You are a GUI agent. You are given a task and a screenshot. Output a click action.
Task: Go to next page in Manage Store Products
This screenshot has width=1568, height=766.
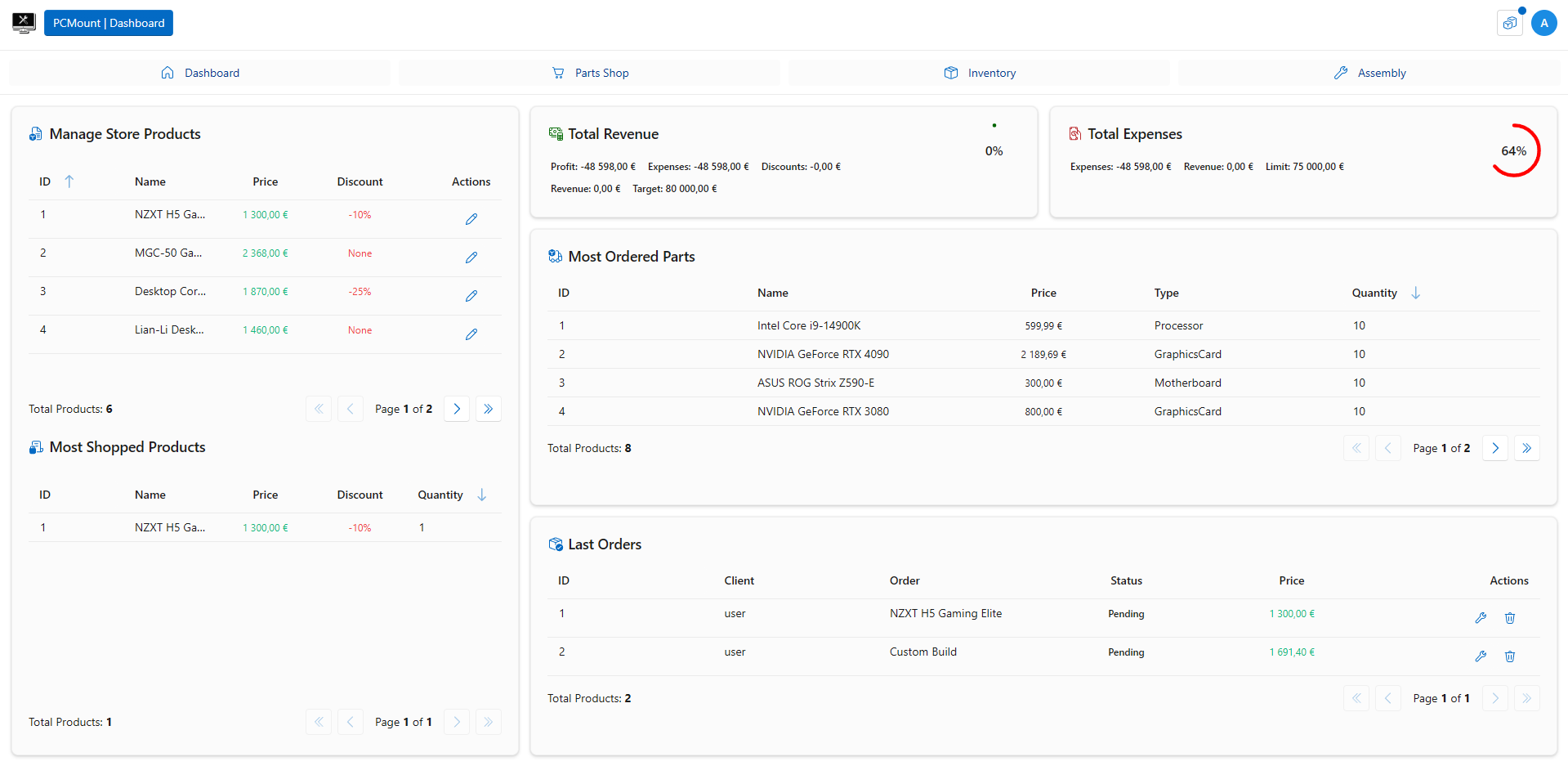click(x=457, y=409)
